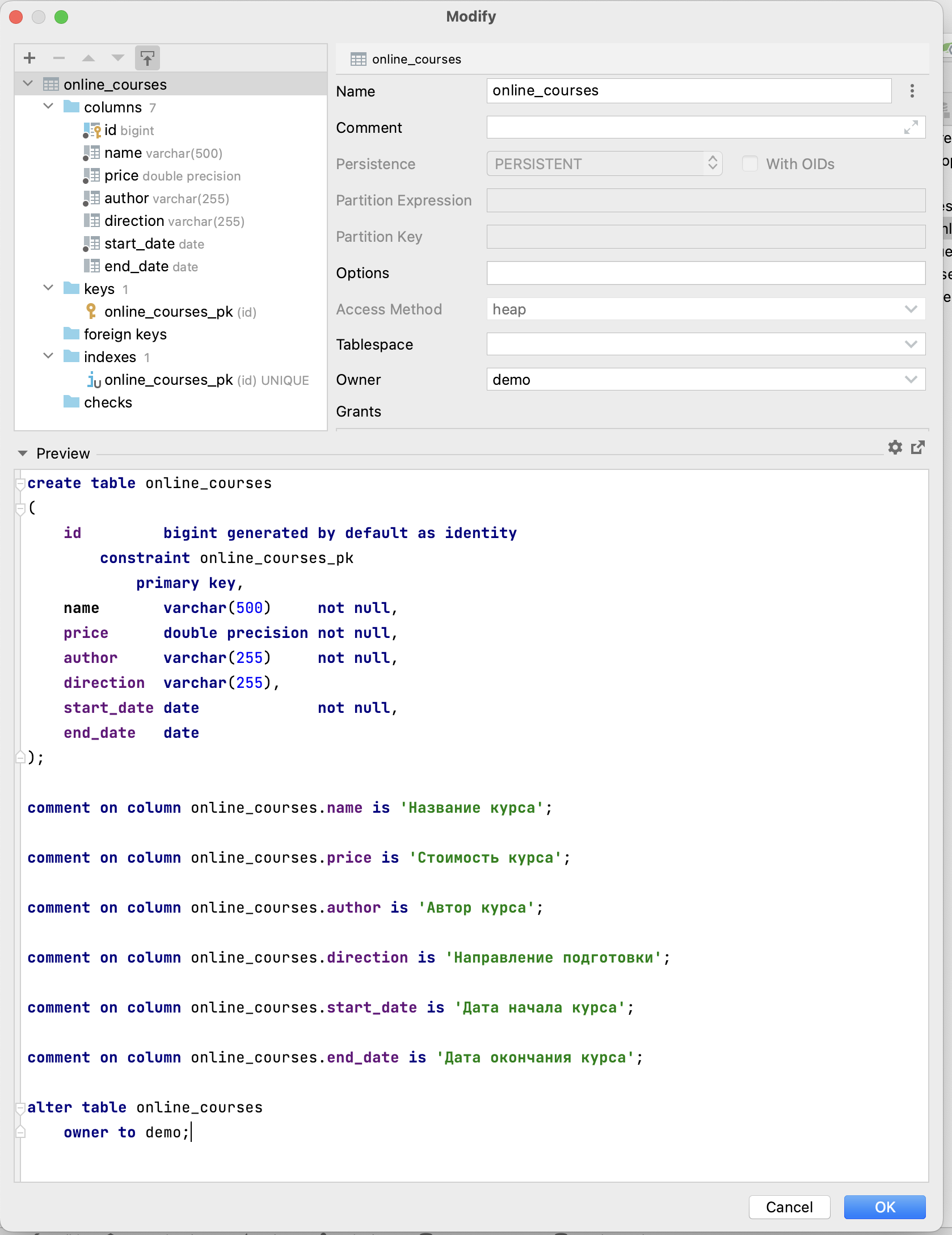Expand the Comment field editor icon
This screenshot has width=952, height=1235.
click(x=911, y=128)
